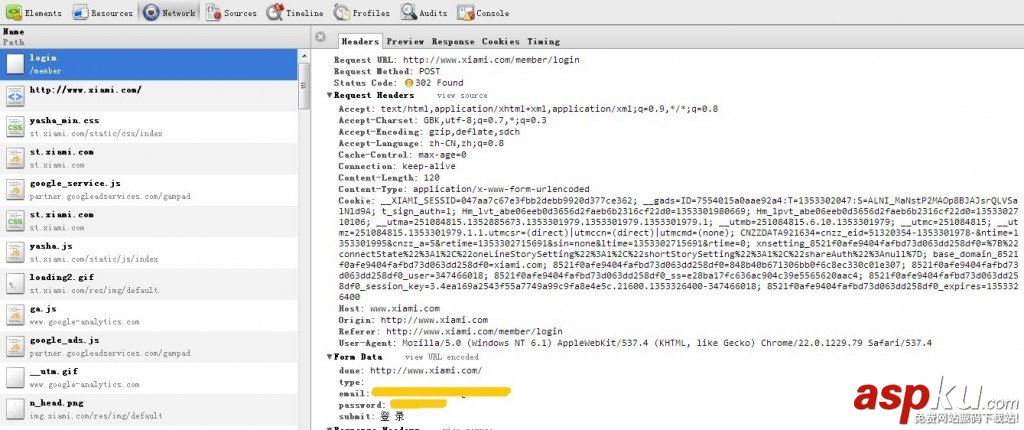Go to the Timeline panel
The height and width of the screenshot is (430, 1024).
tap(295, 12)
